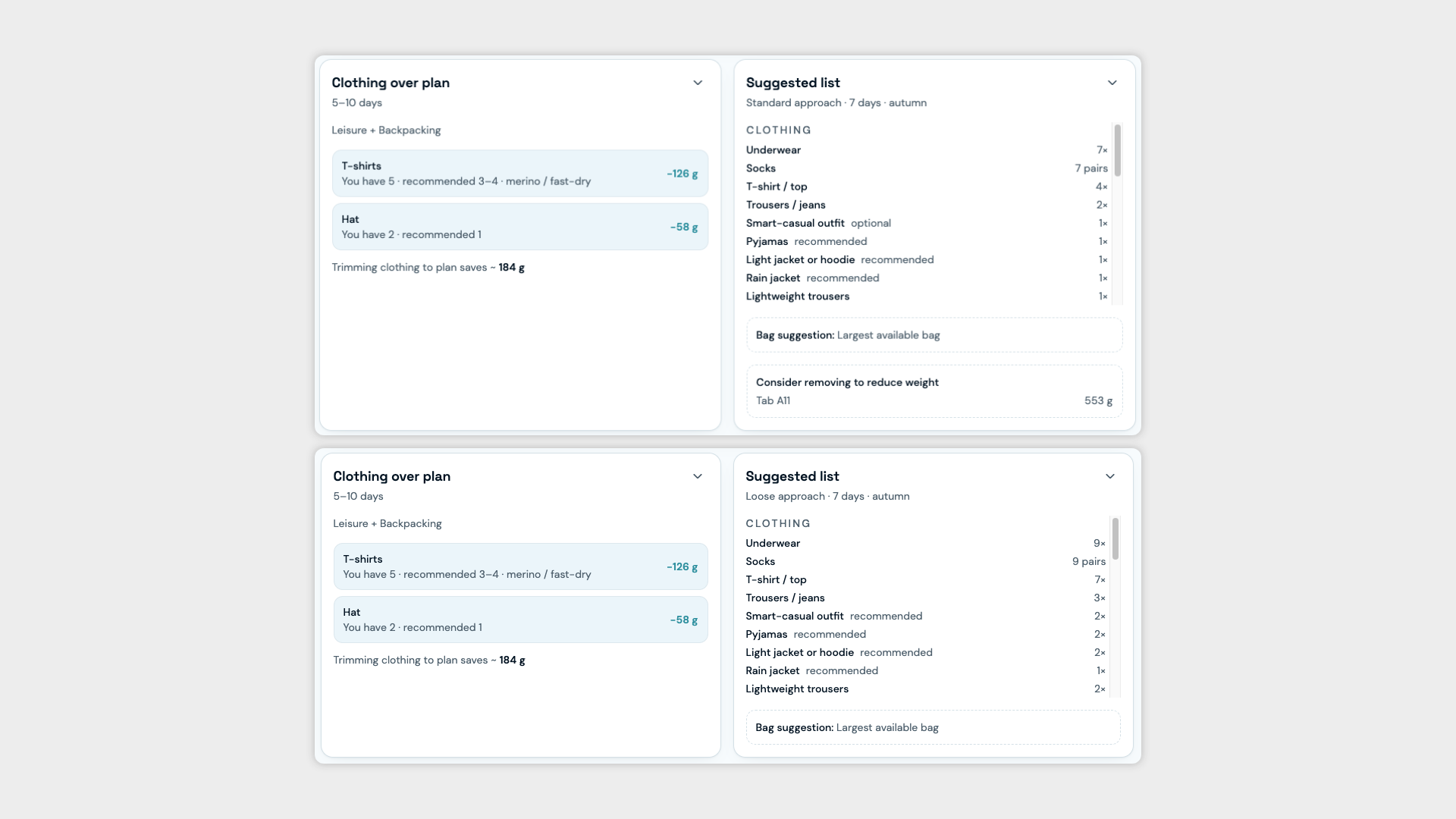Screen dimensions: 1456x819
Task: Collapse the Standard approach Suggested list card
Action: (x=1112, y=83)
